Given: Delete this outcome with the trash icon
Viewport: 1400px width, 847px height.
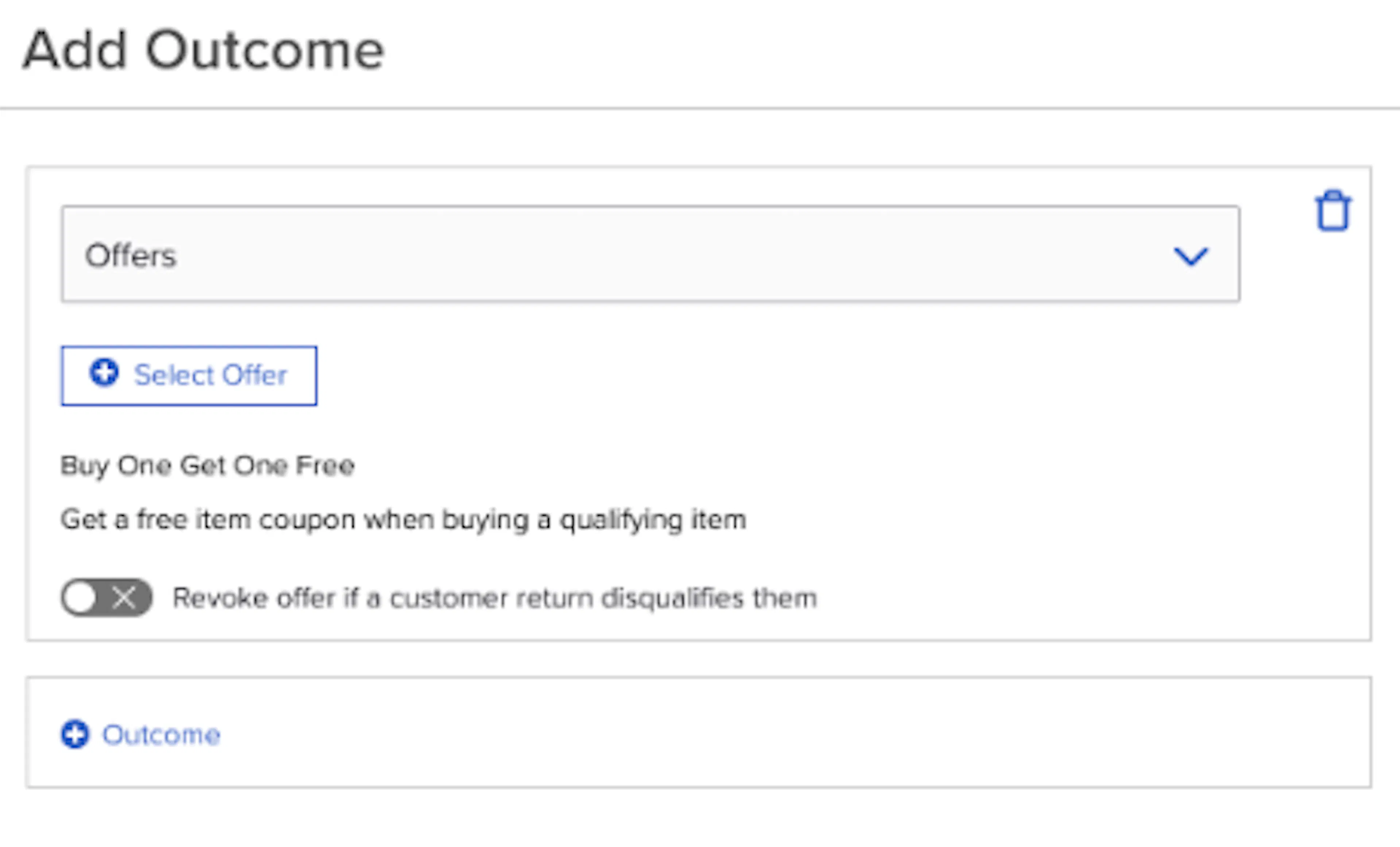Looking at the screenshot, I should point(1333,211).
